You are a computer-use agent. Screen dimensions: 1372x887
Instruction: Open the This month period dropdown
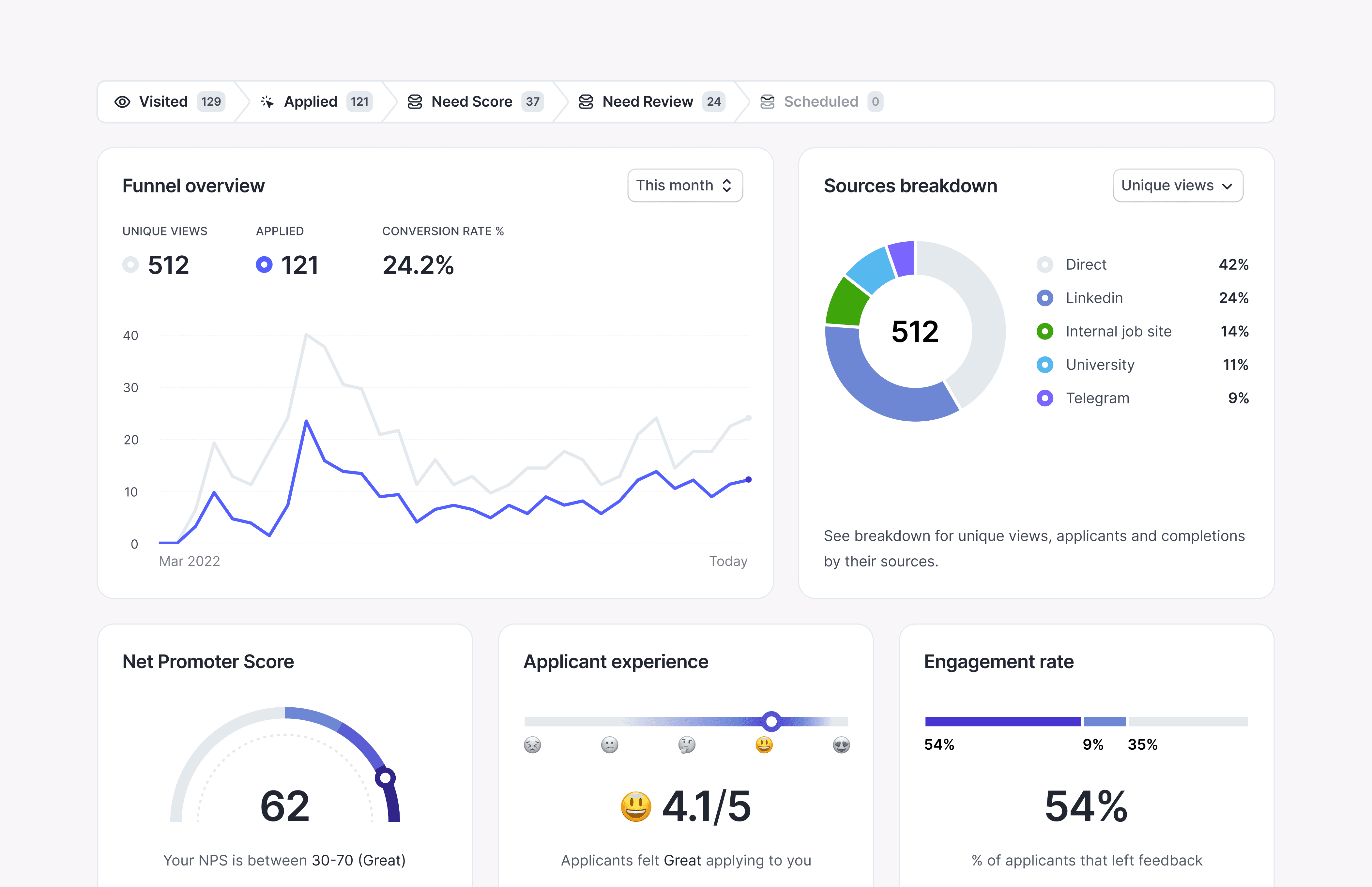point(684,186)
